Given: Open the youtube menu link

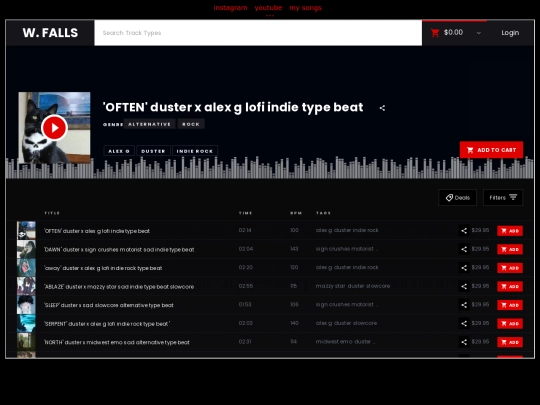Looking at the screenshot, I should (268, 8).
